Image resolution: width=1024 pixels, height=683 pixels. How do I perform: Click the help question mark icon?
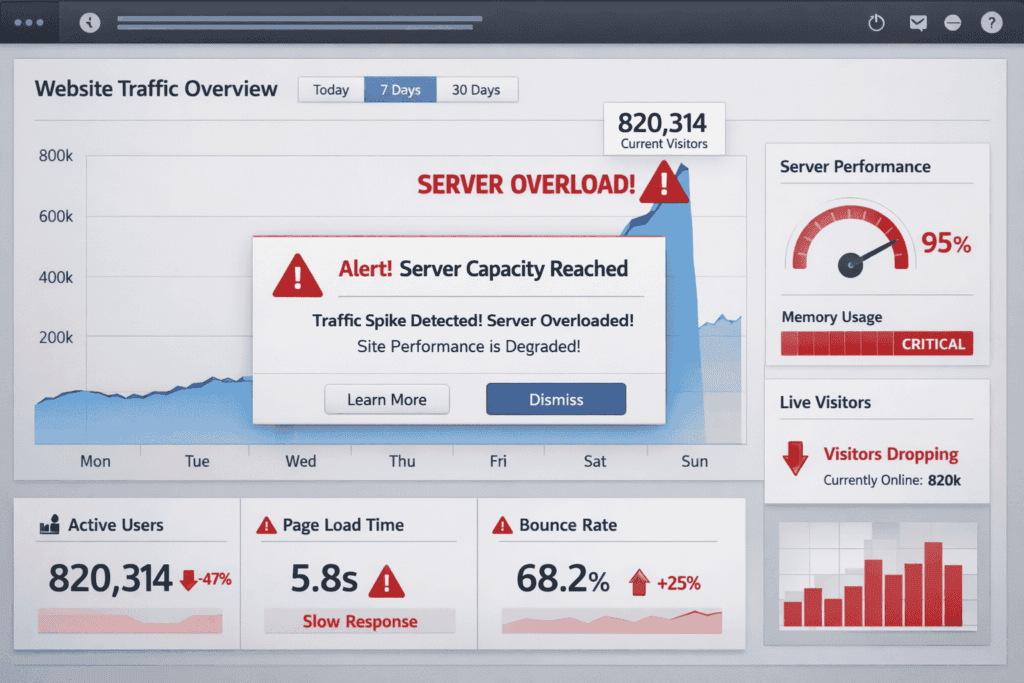[x=991, y=22]
